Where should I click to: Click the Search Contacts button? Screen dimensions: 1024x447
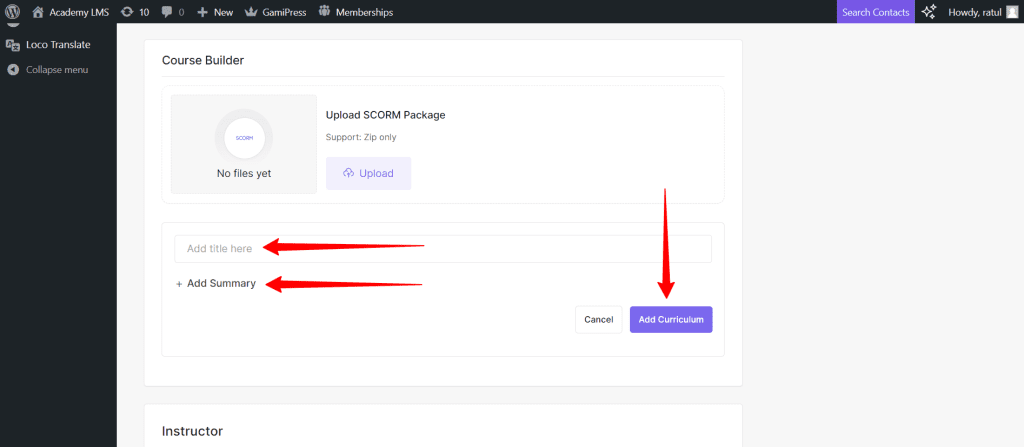(875, 12)
